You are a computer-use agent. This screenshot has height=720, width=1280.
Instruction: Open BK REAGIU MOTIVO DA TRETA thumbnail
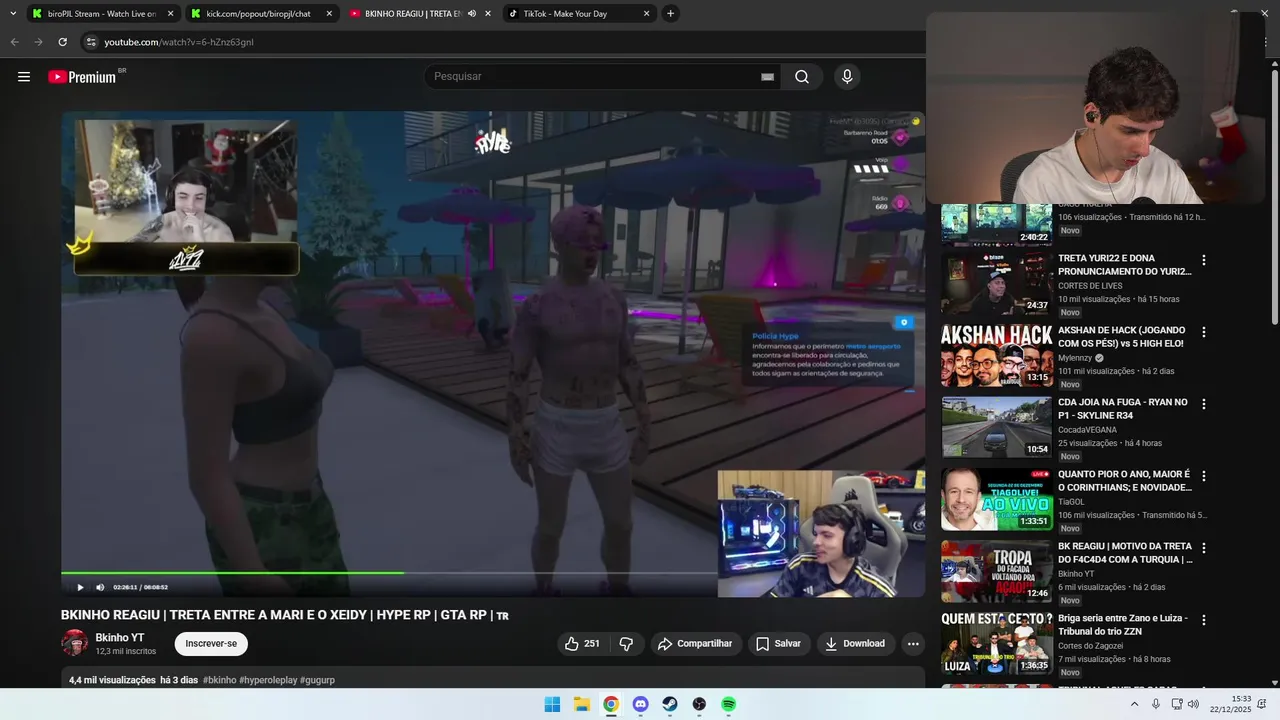tap(996, 571)
